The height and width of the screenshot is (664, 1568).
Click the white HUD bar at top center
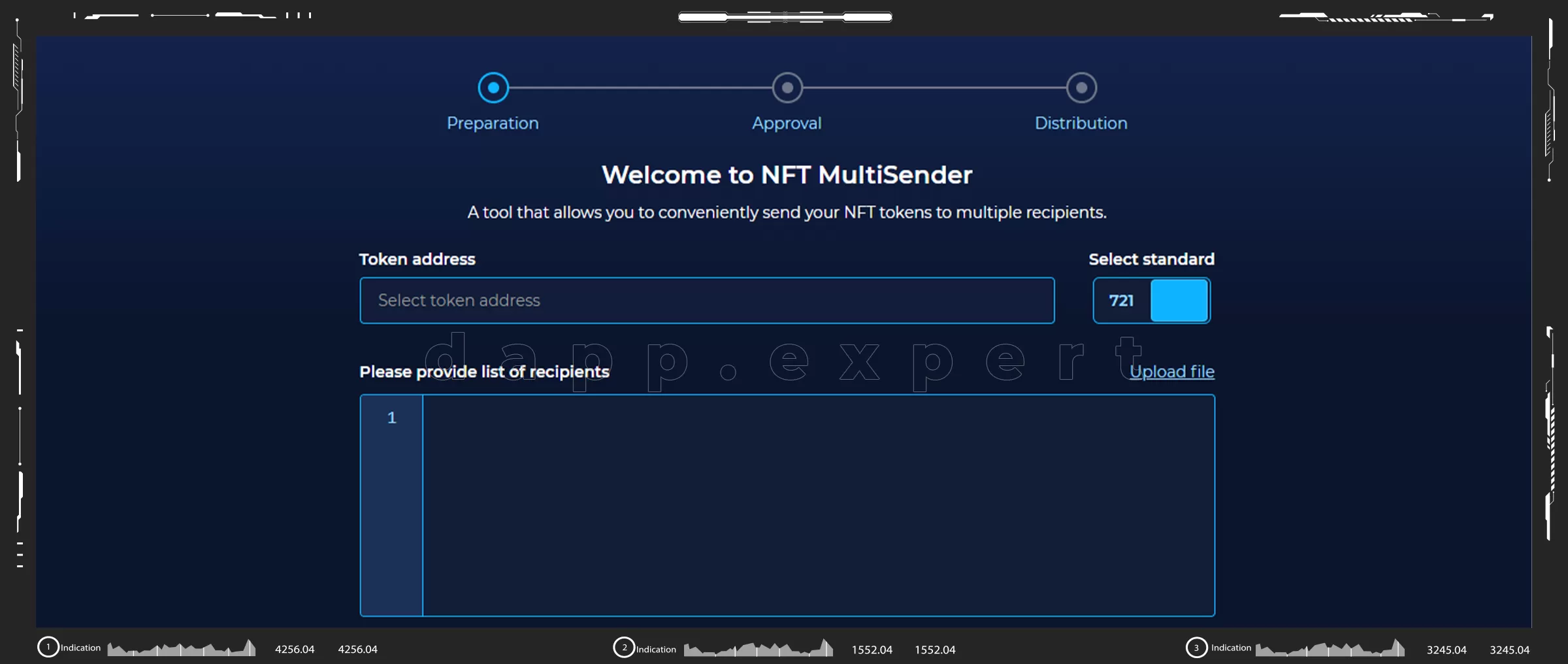coord(785,17)
